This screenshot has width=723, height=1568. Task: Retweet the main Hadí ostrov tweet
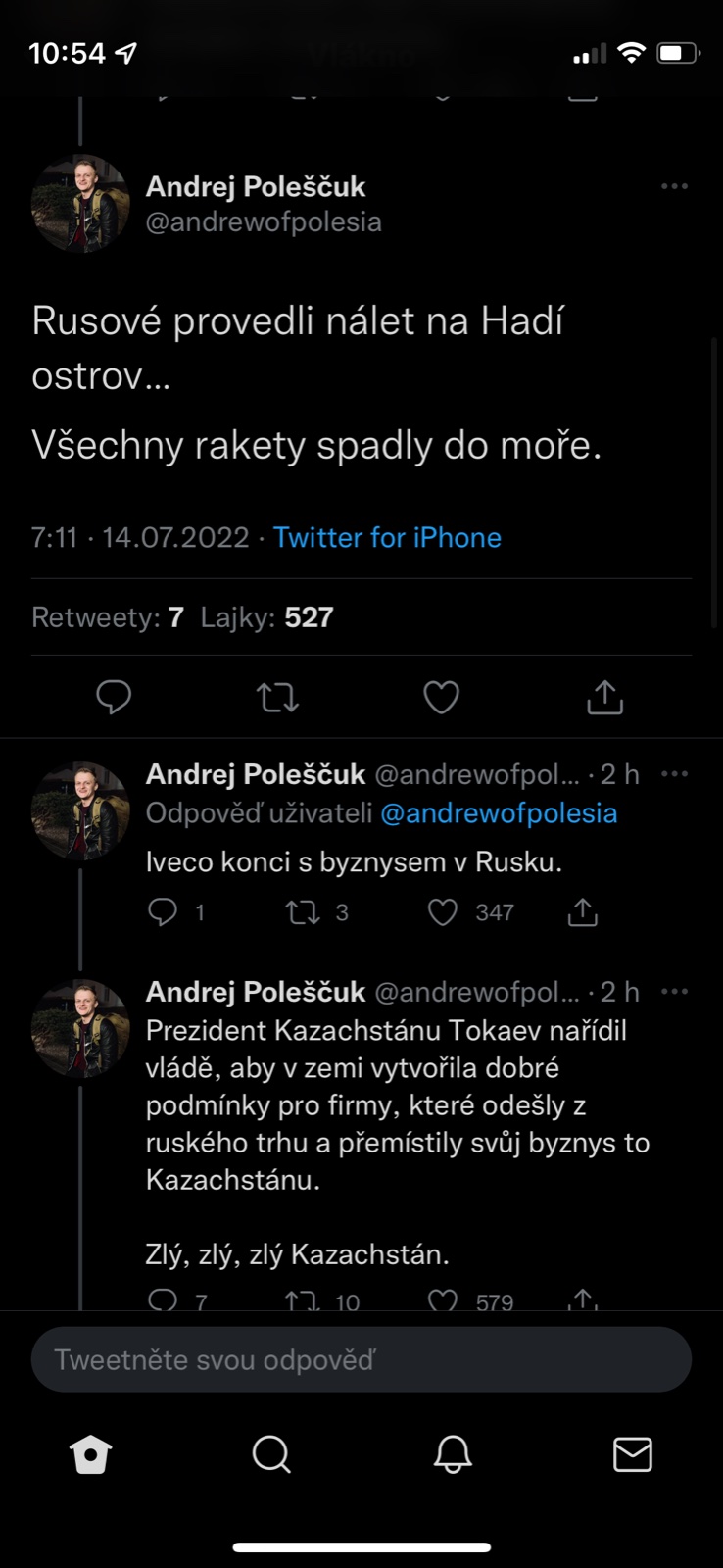[x=277, y=697]
